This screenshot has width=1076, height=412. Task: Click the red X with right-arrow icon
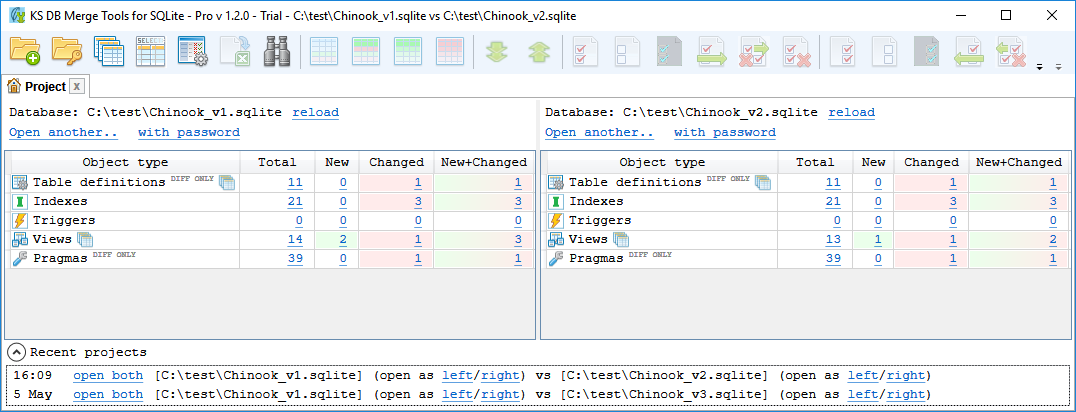[x=753, y=52]
